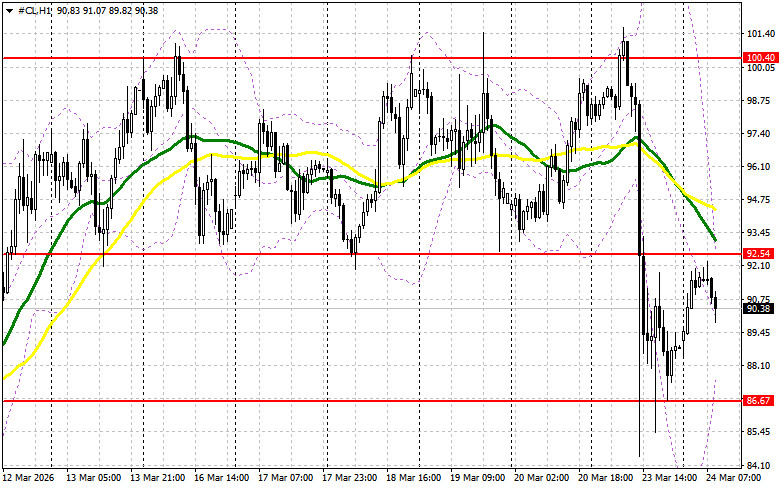Select the red 86.67 price tag
781x489 pixels.
pyautogui.click(x=760, y=400)
